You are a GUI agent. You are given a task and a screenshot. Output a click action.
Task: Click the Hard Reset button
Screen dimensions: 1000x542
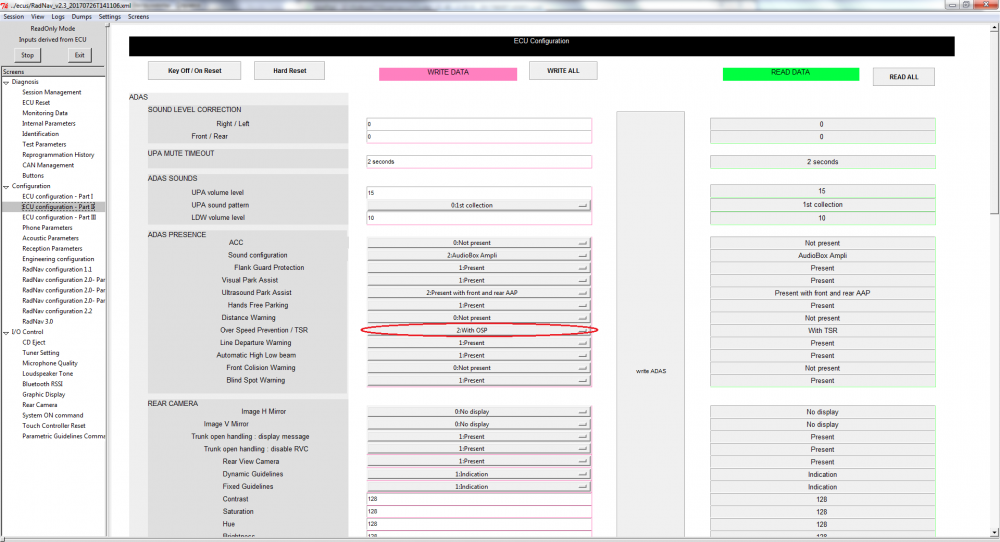click(x=290, y=71)
